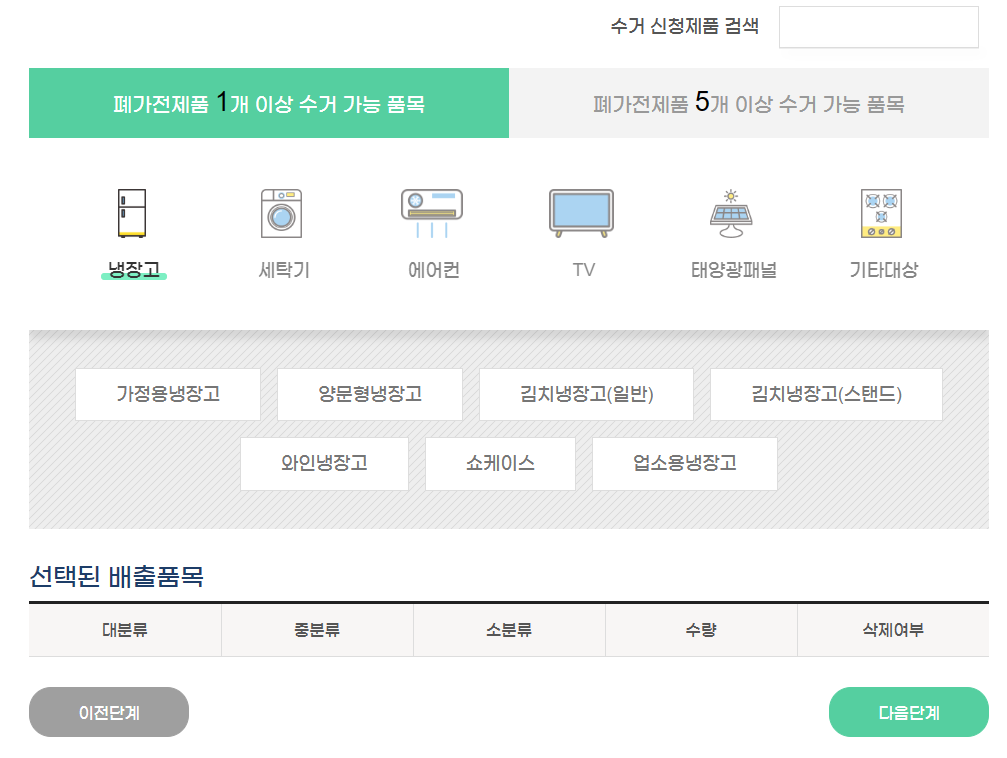Select 김치냉장고(일반) option

pos(586,394)
